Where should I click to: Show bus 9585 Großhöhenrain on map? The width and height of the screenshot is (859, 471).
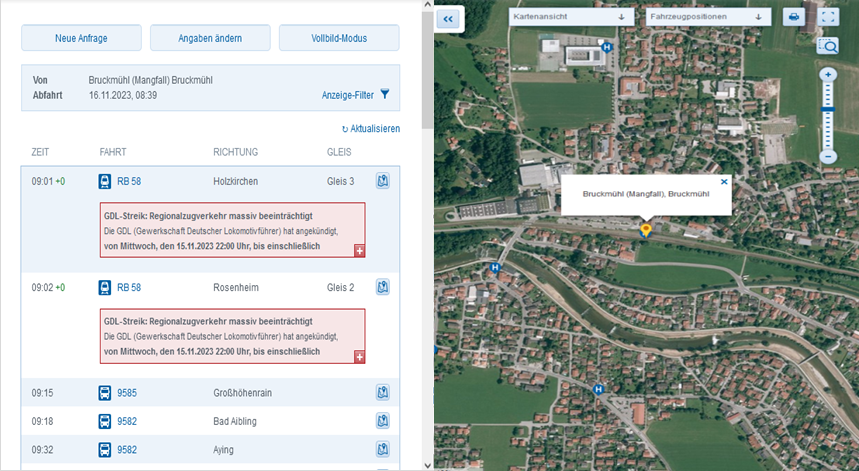382,392
